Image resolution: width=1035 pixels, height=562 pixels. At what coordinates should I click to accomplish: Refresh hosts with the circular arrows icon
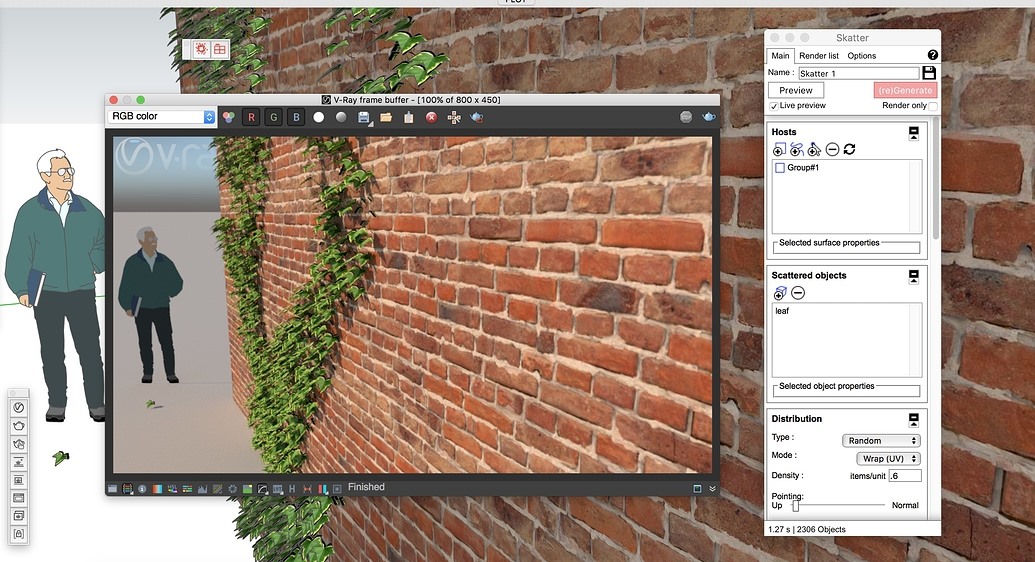click(x=850, y=149)
